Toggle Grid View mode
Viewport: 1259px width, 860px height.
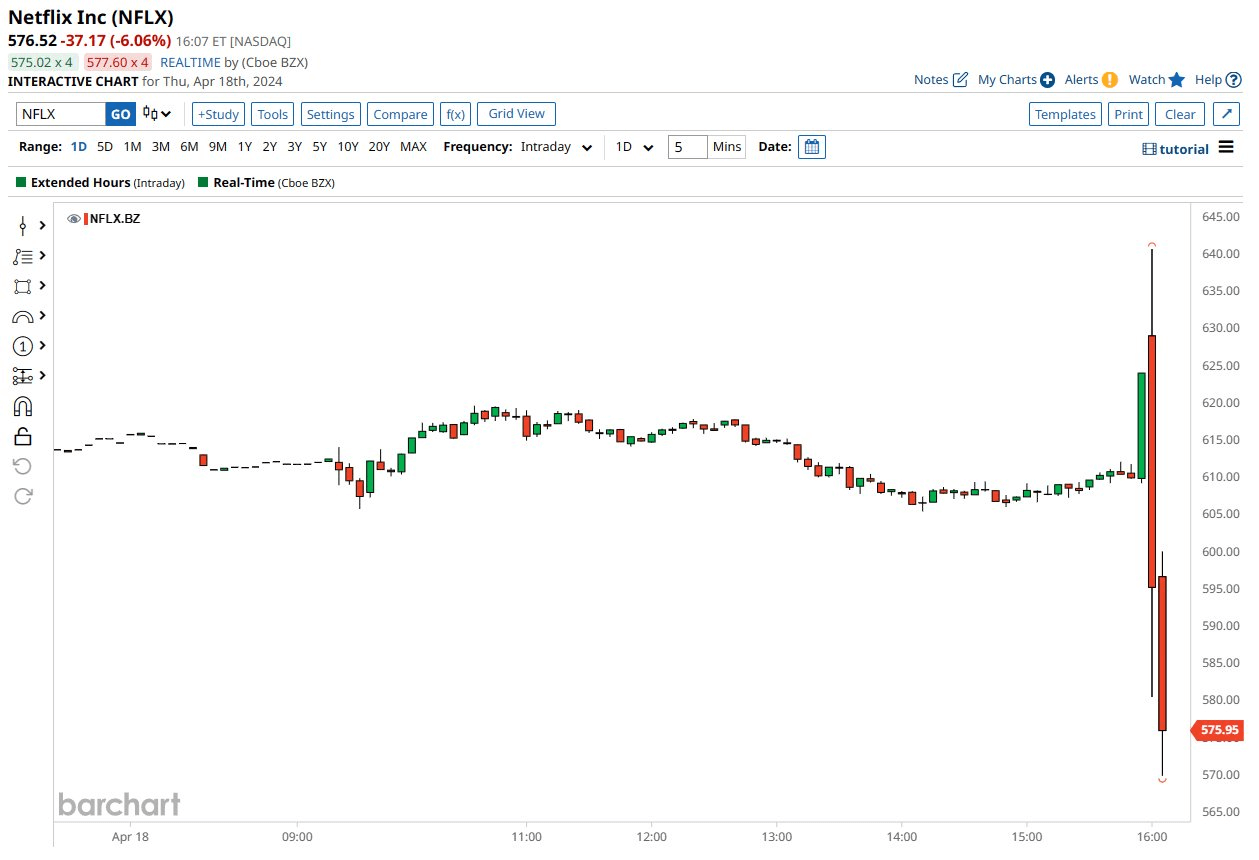[x=516, y=113]
